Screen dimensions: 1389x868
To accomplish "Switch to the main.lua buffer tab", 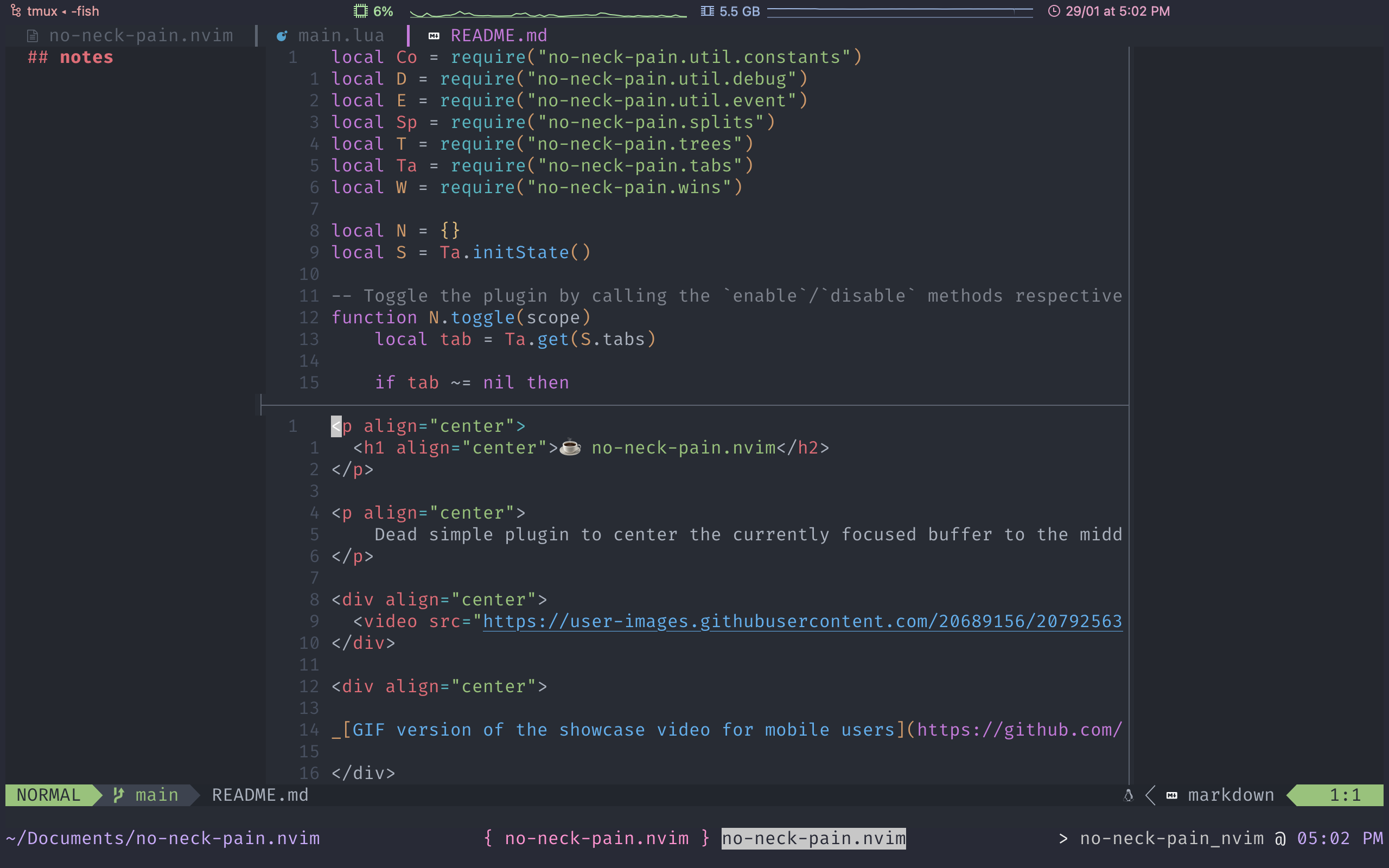I will pos(341,35).
